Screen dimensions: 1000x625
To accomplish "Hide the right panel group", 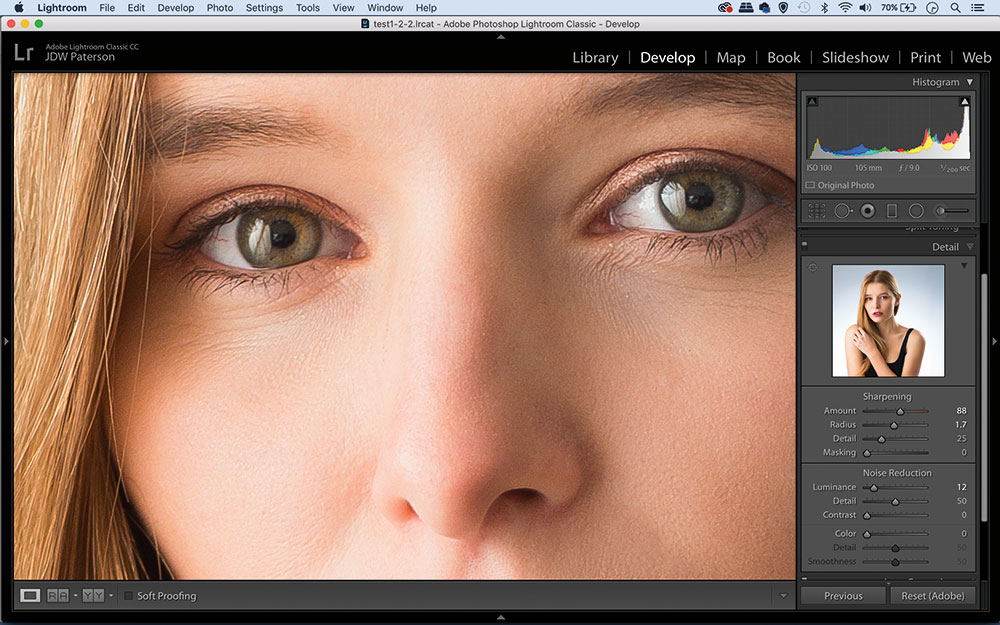I will point(994,342).
